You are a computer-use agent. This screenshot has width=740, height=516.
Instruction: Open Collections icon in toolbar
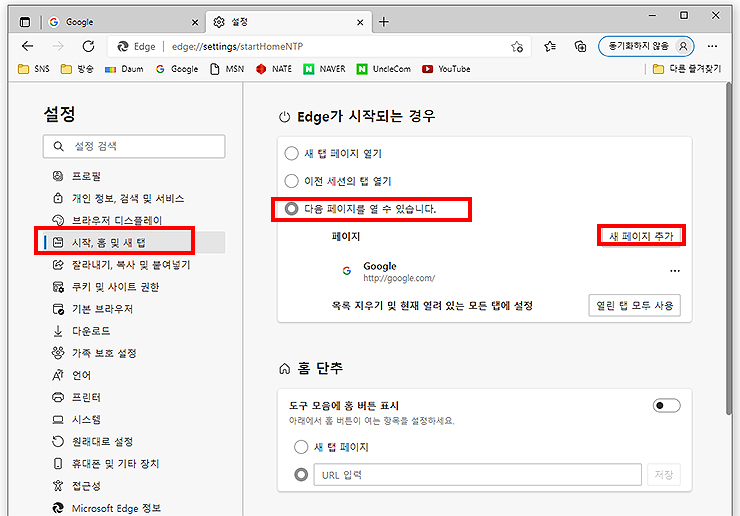click(x=580, y=46)
